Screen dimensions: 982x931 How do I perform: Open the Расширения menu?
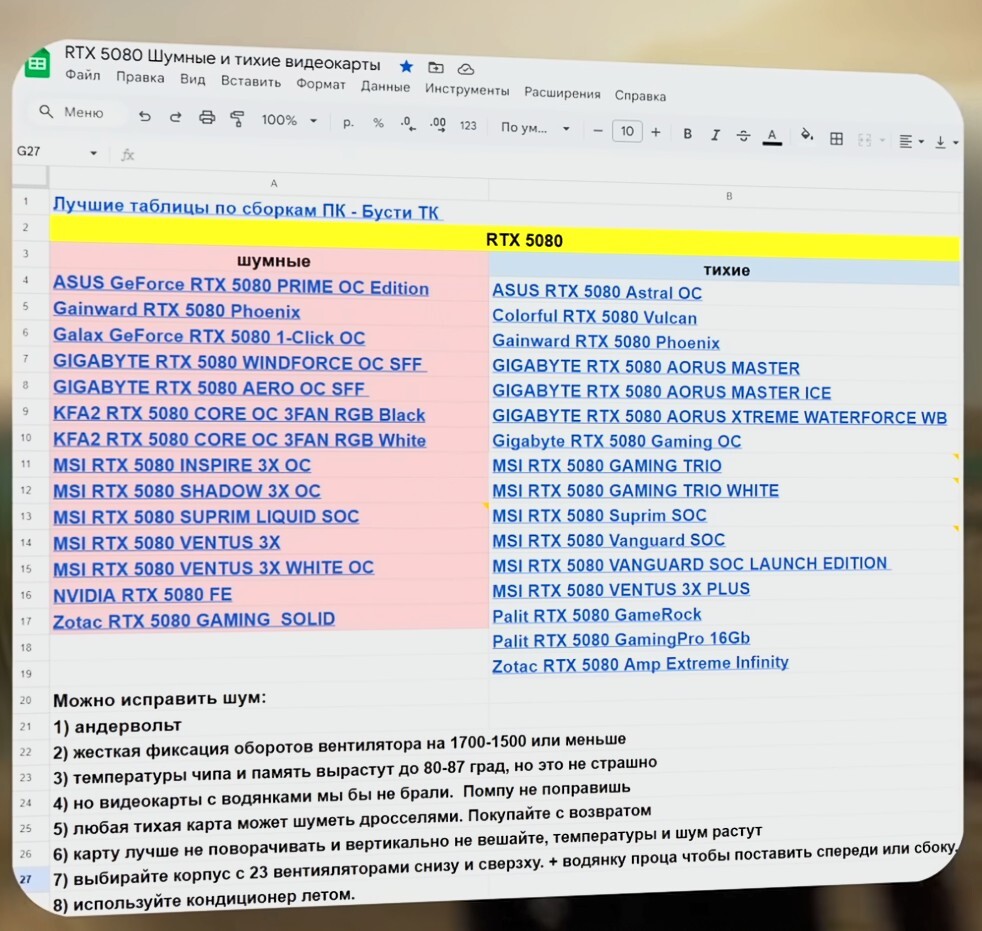coord(562,93)
